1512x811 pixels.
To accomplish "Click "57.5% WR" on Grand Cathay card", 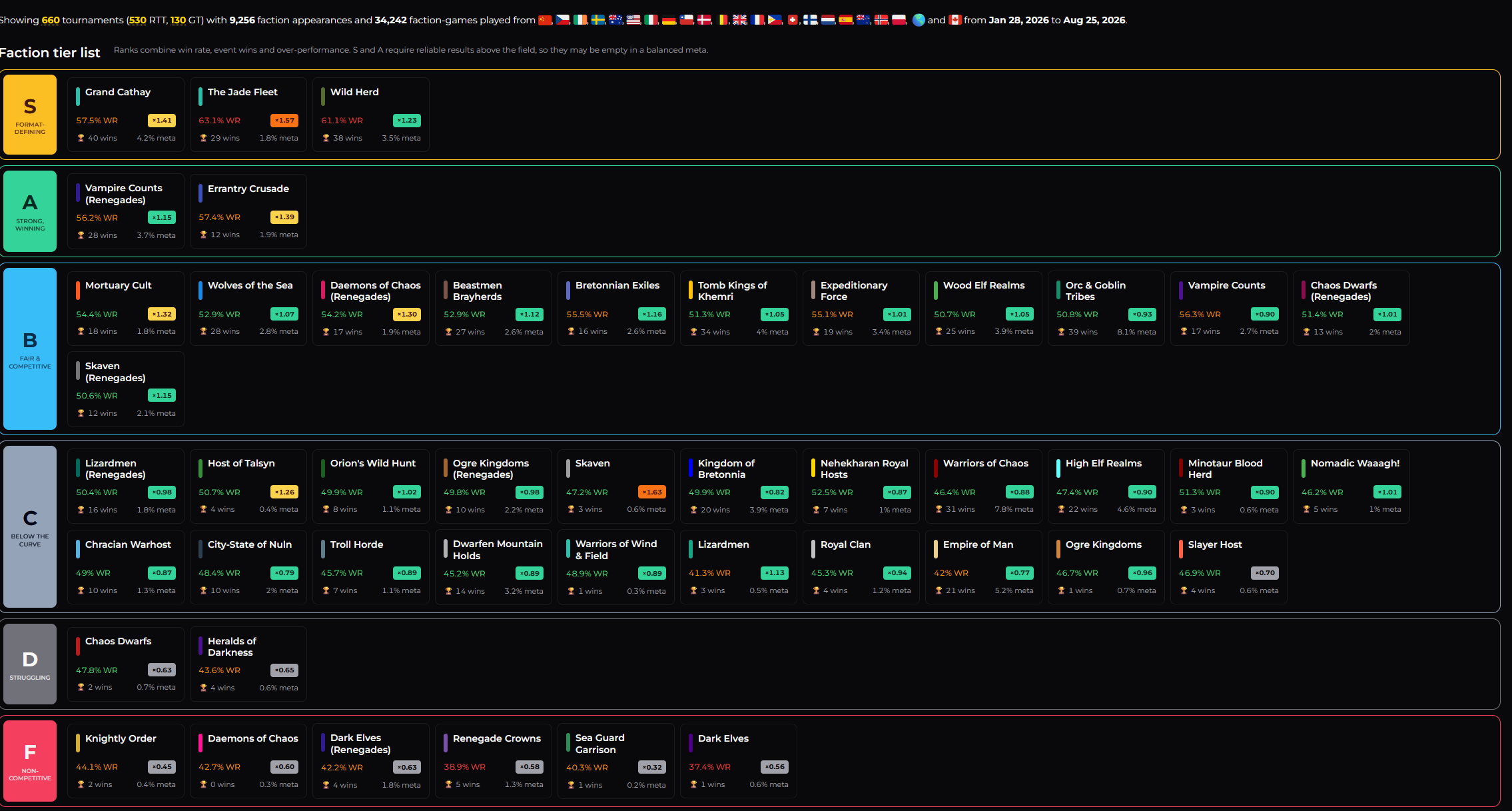I will click(x=97, y=121).
